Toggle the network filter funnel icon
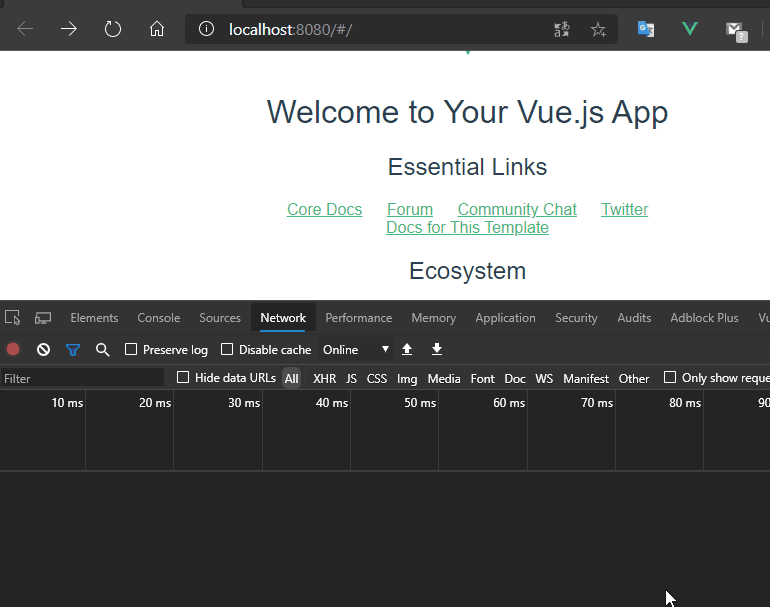 click(x=73, y=350)
